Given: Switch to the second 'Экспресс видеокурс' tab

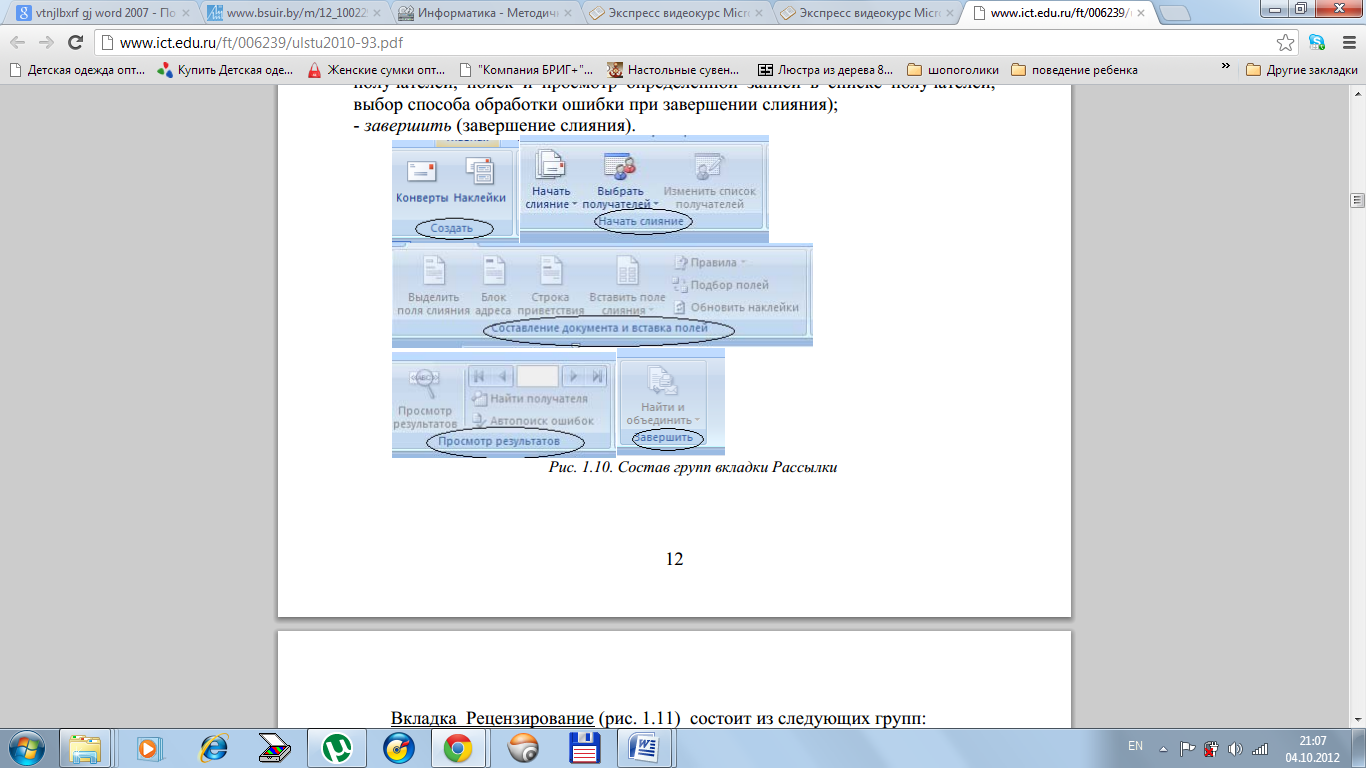Looking at the screenshot, I should [869, 14].
